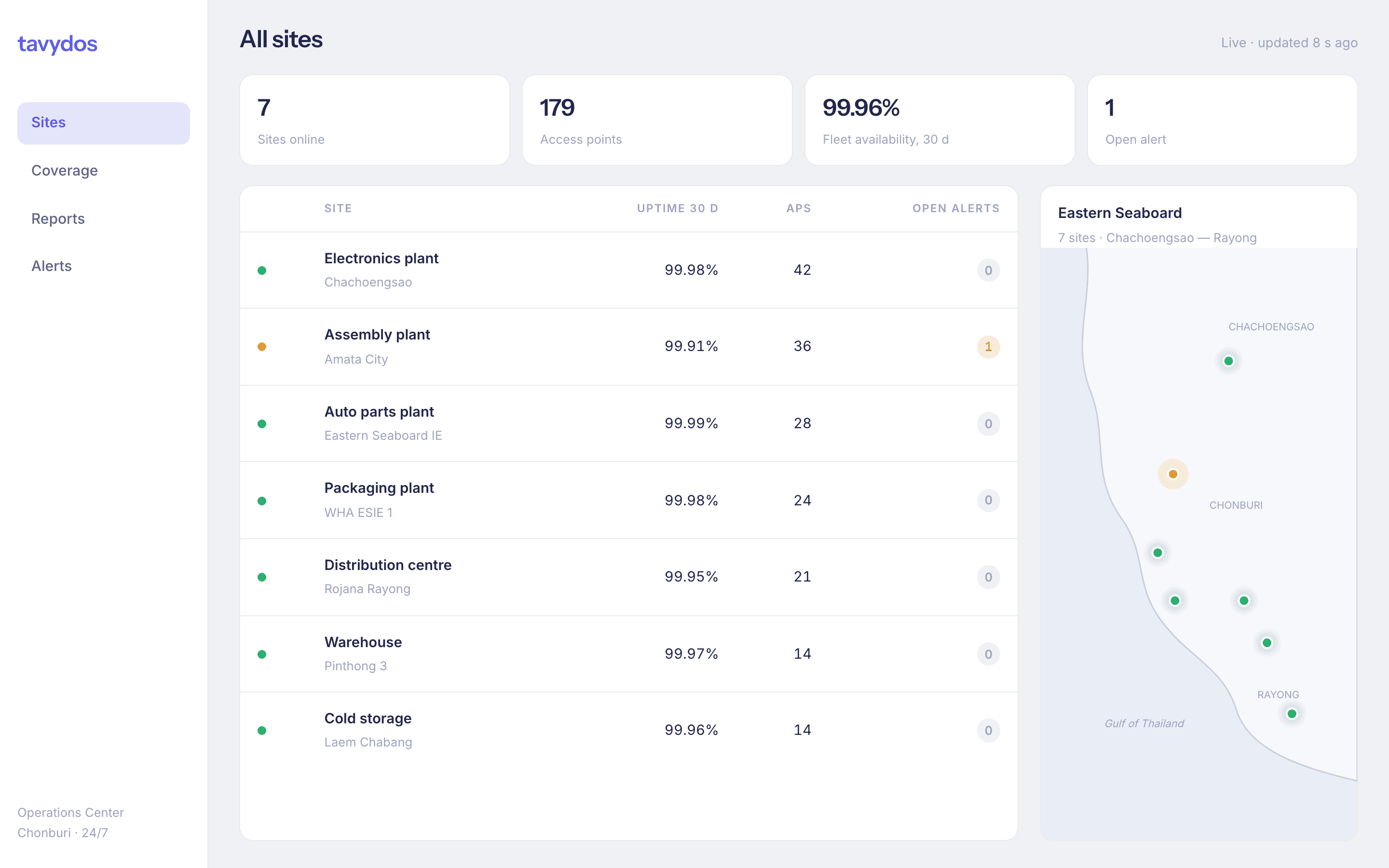Open the Fleet availability 30 d card

pyautogui.click(x=940, y=120)
